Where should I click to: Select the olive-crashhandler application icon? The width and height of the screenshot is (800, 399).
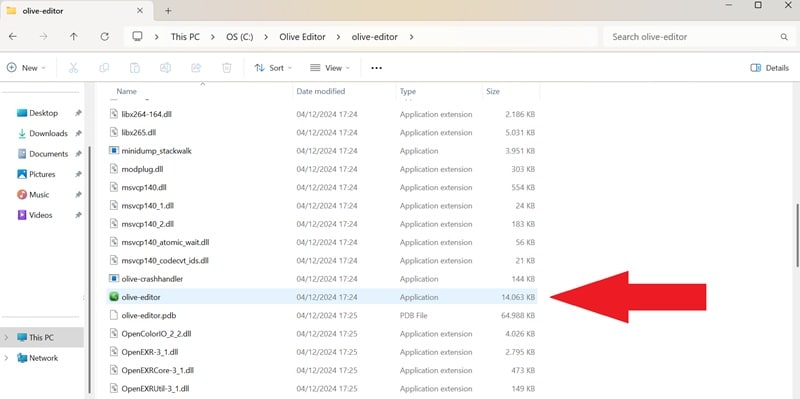pyautogui.click(x=114, y=279)
